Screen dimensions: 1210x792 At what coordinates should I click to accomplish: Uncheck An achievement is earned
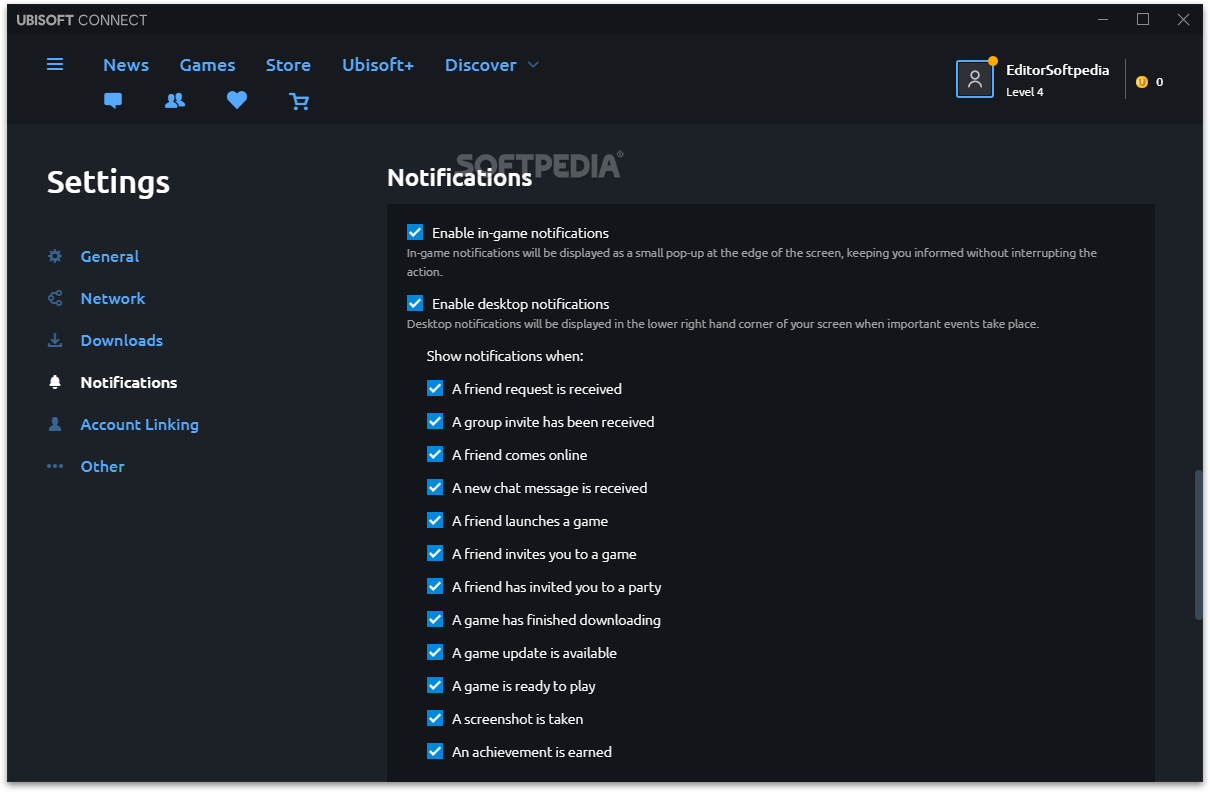click(x=435, y=751)
